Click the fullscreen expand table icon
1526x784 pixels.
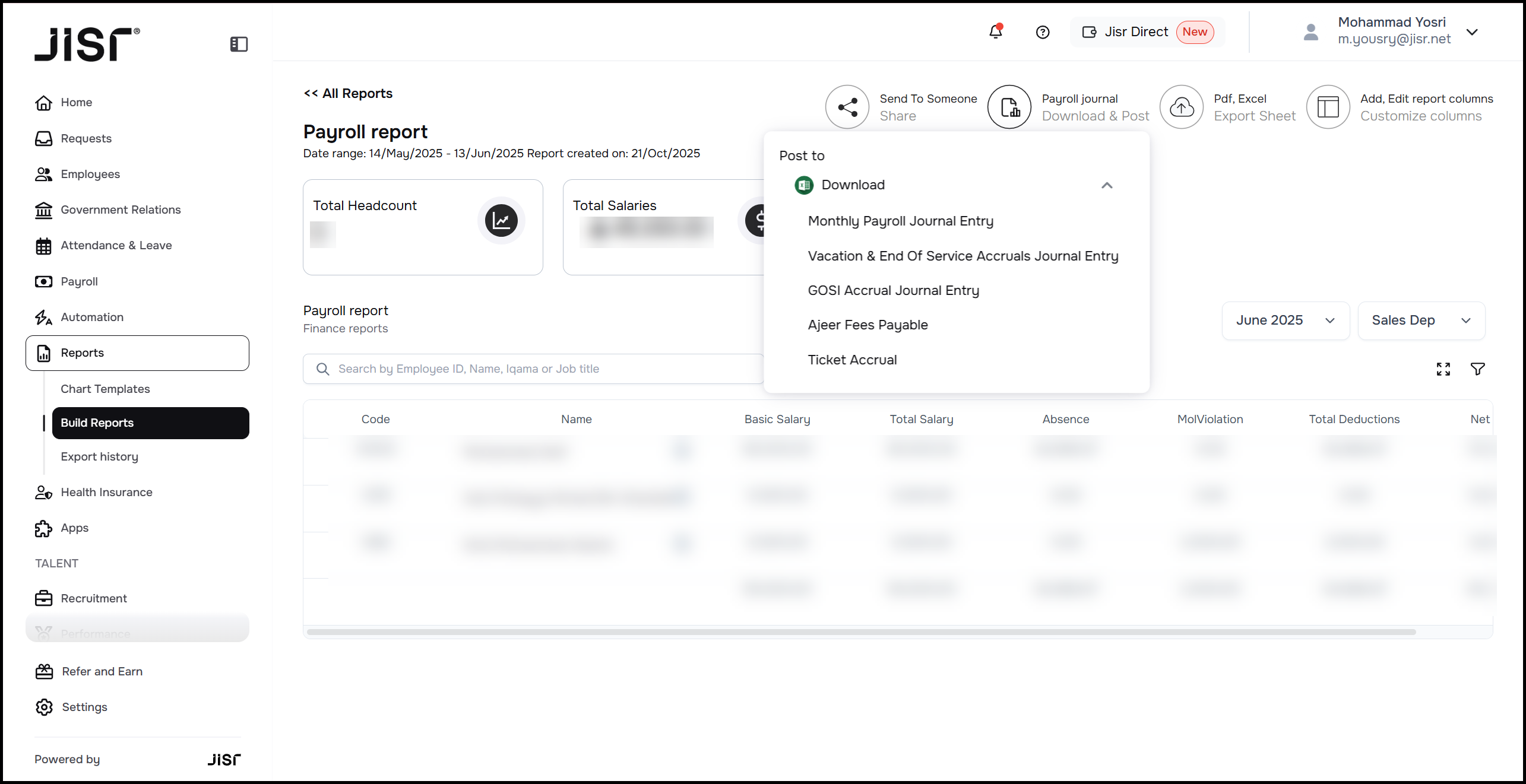(1443, 369)
